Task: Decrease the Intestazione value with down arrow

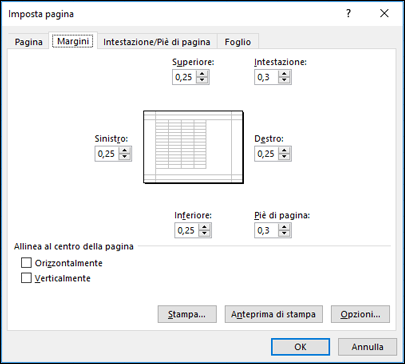Action: click(x=284, y=80)
